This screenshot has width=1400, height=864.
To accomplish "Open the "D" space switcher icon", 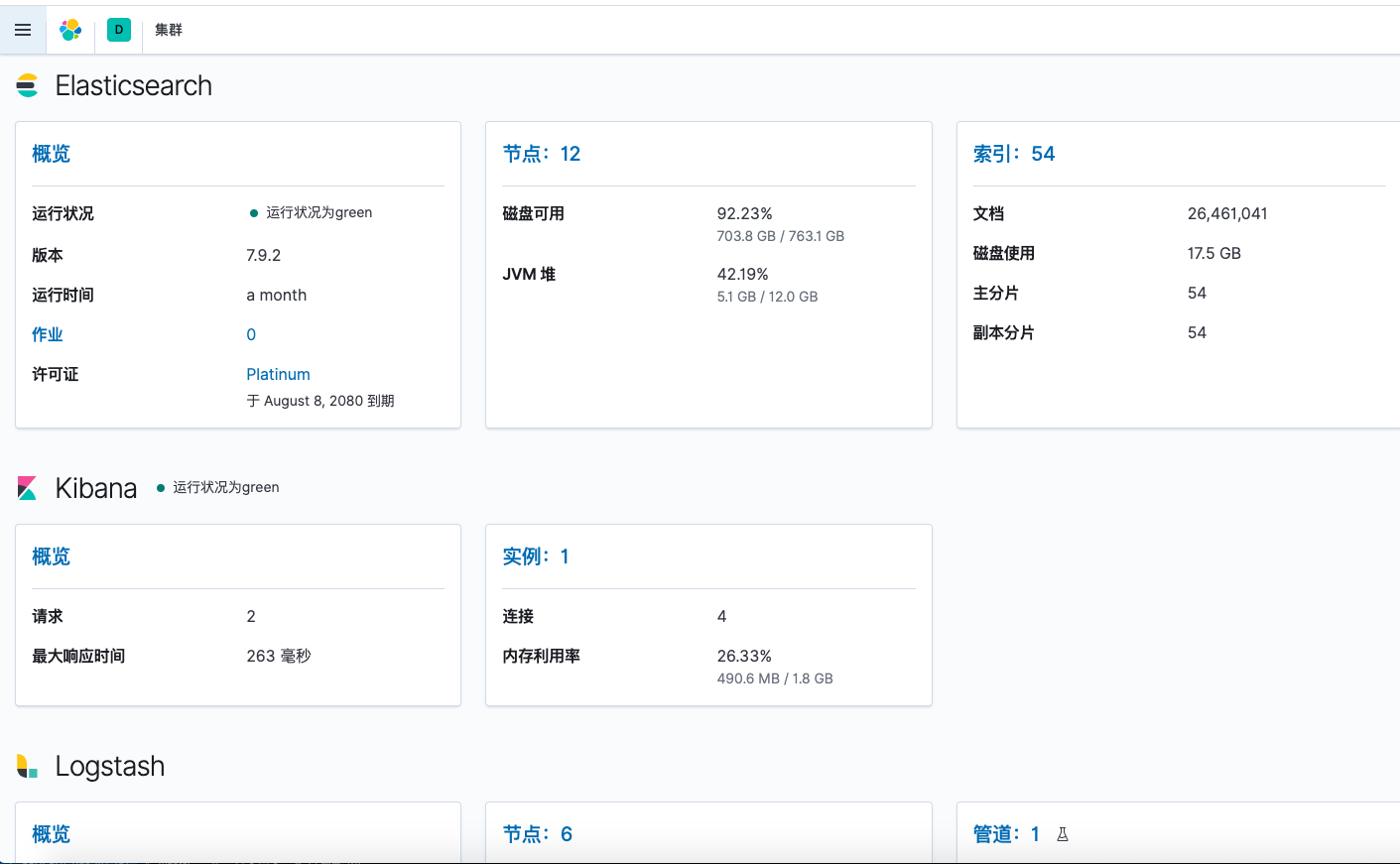I will (119, 29).
